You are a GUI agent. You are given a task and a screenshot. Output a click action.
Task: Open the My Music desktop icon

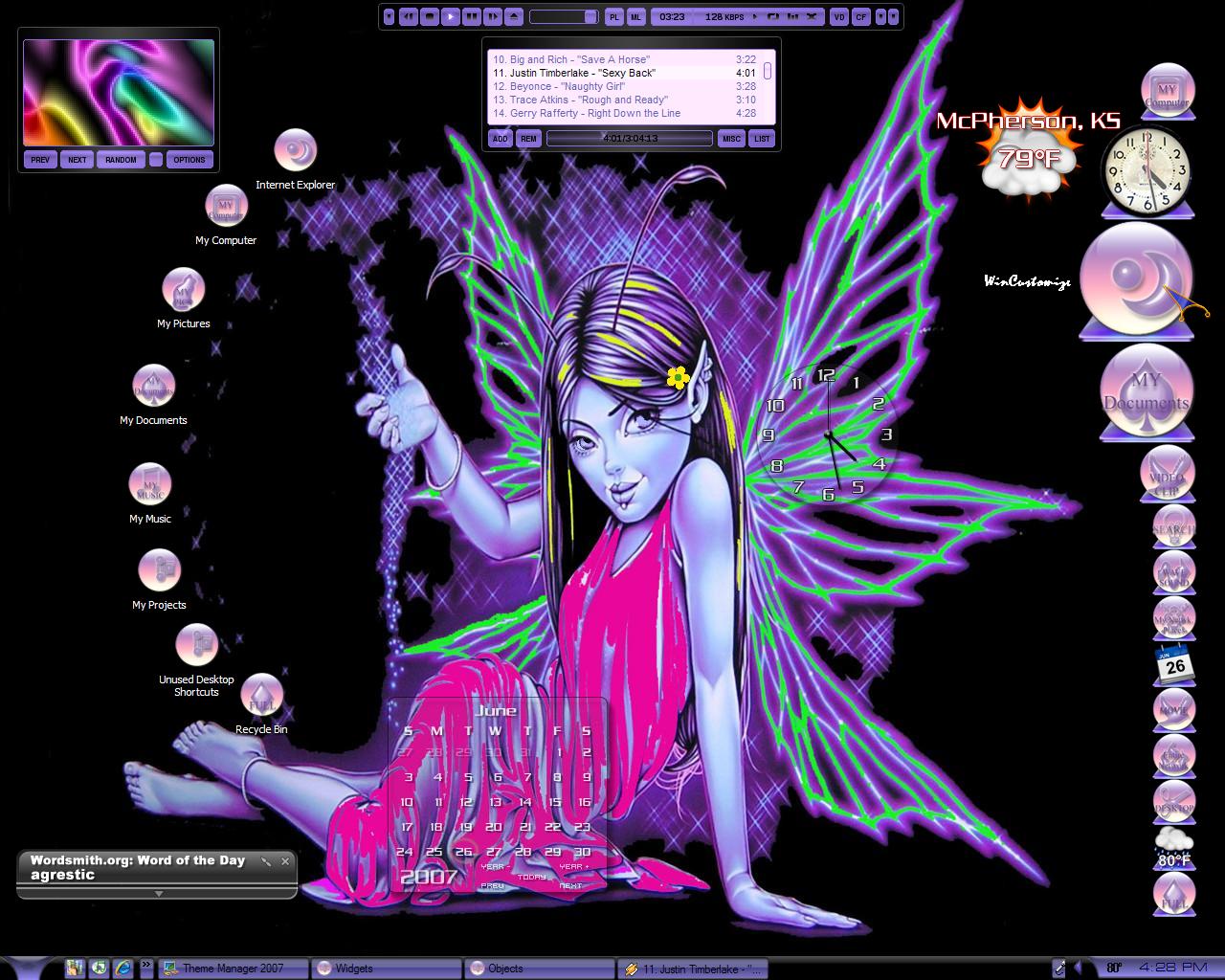point(149,485)
